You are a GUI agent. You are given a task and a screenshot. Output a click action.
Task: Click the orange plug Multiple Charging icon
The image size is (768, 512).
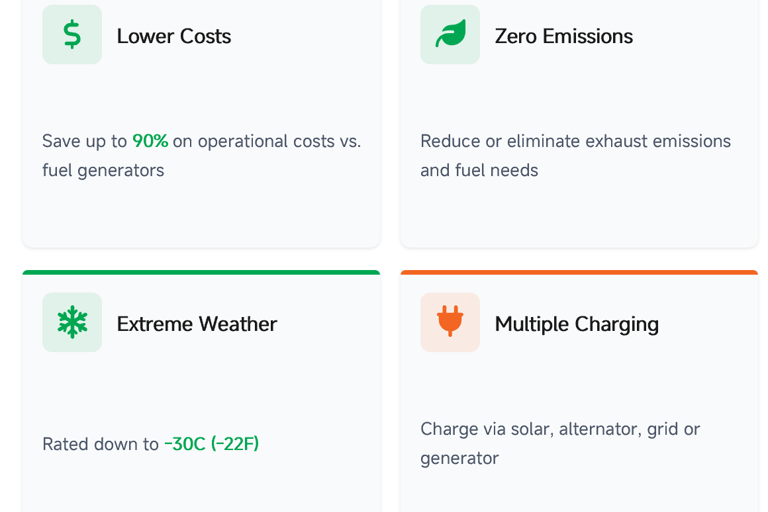(450, 322)
